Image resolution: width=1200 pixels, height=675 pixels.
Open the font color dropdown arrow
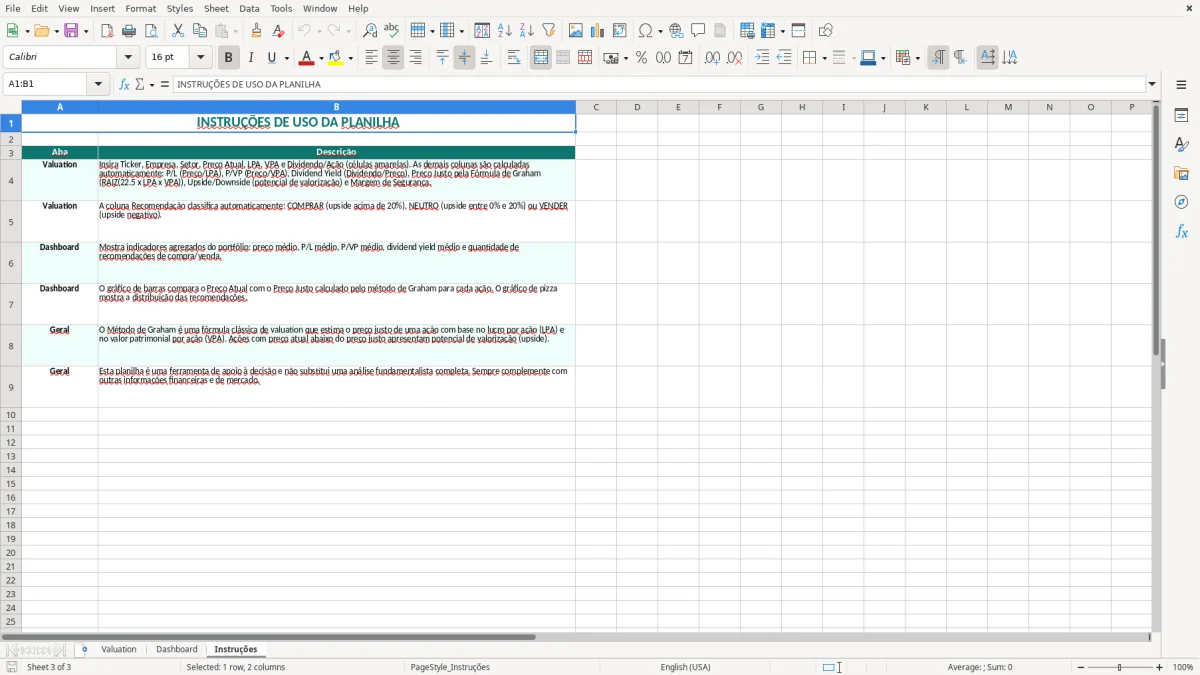(321, 58)
